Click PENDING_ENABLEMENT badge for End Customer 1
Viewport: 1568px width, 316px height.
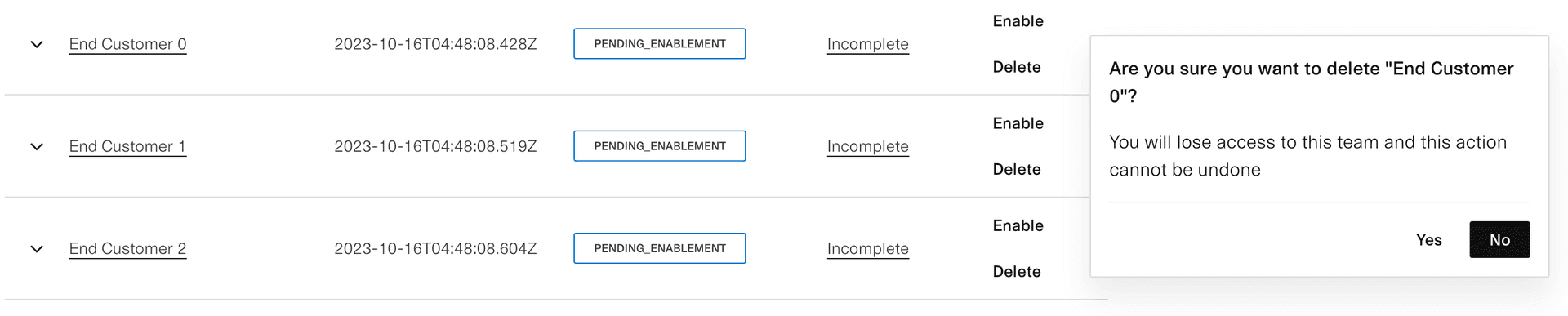click(660, 146)
